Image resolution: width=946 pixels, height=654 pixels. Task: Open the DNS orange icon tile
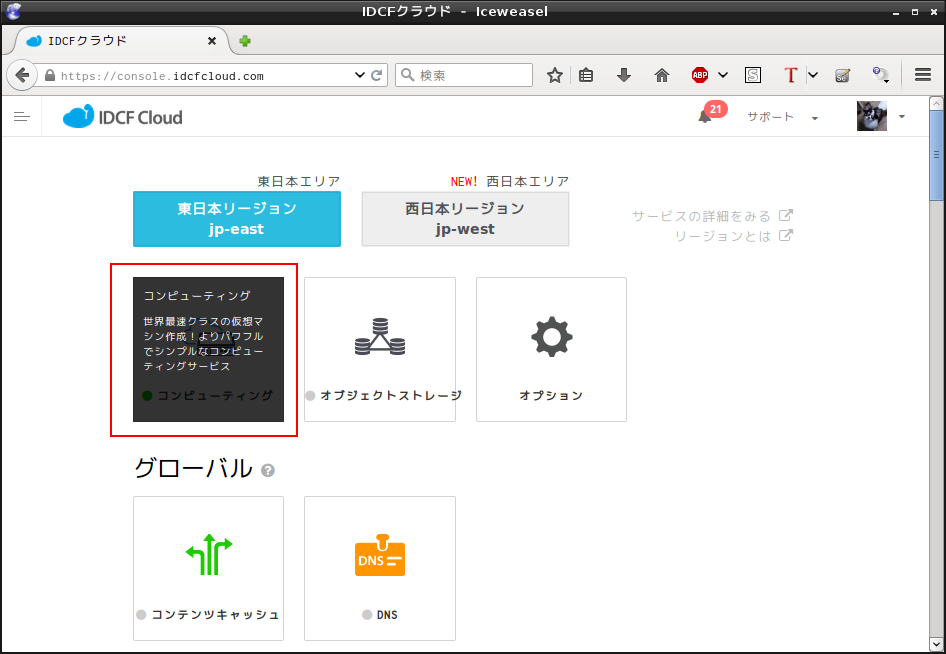tap(379, 568)
